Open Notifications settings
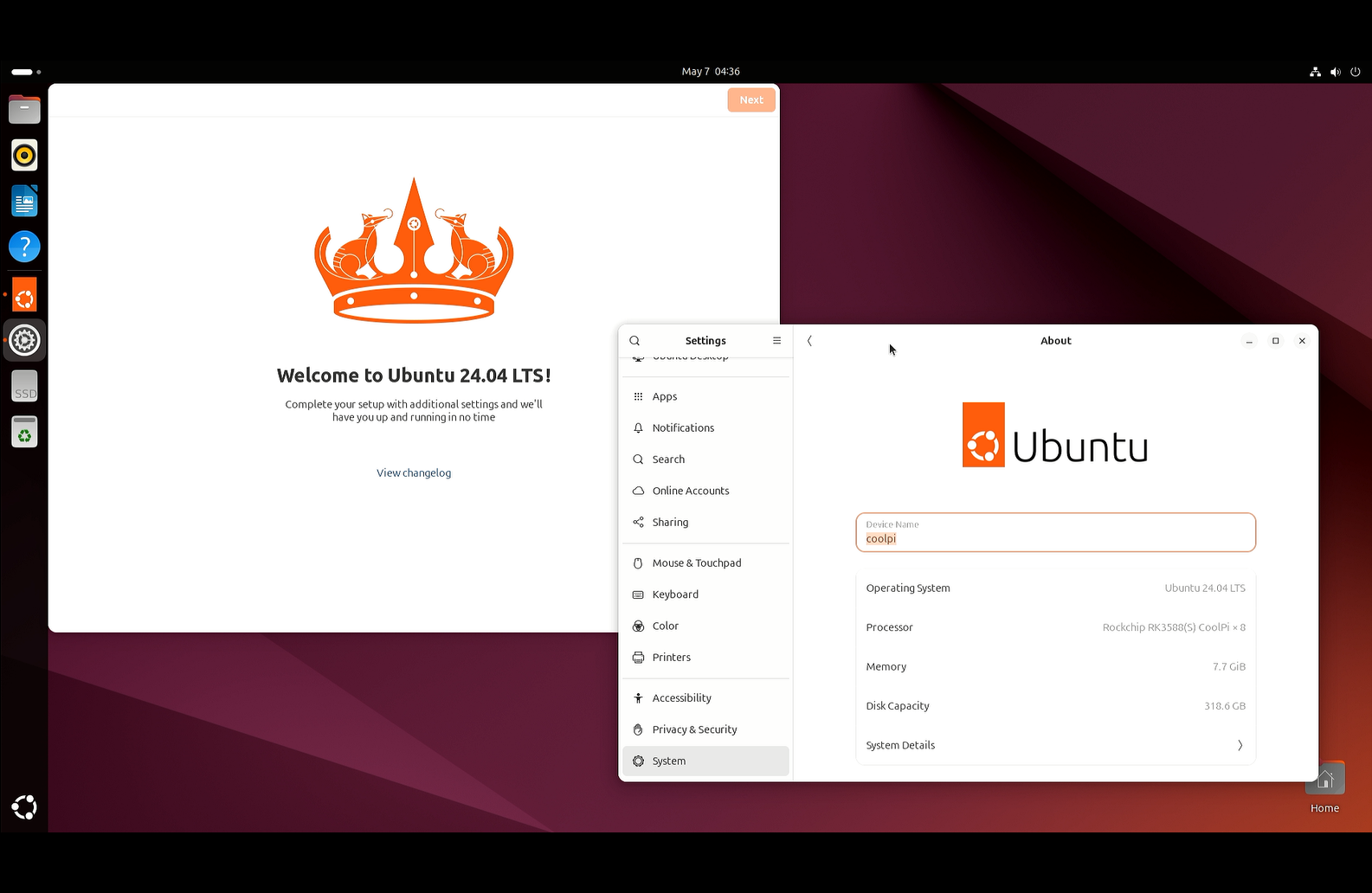Image resolution: width=1372 pixels, height=893 pixels. click(x=705, y=428)
